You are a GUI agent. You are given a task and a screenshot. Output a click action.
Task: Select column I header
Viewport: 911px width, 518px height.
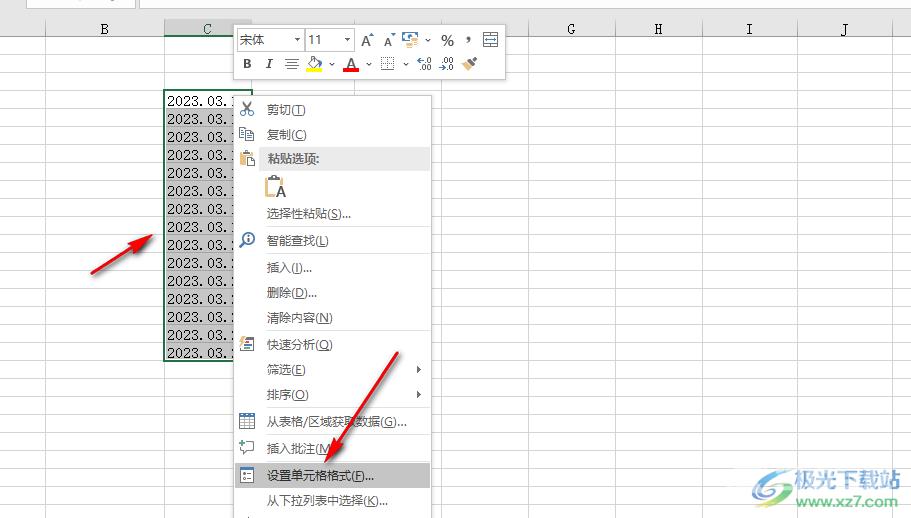(x=749, y=29)
